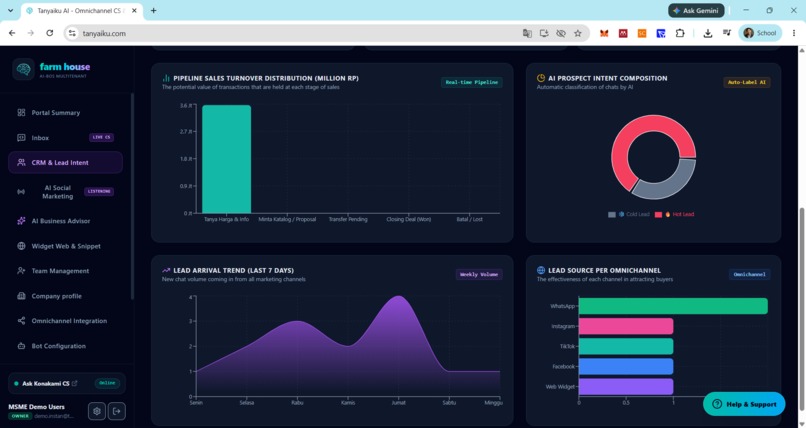Click the Help & Support button

(744, 404)
